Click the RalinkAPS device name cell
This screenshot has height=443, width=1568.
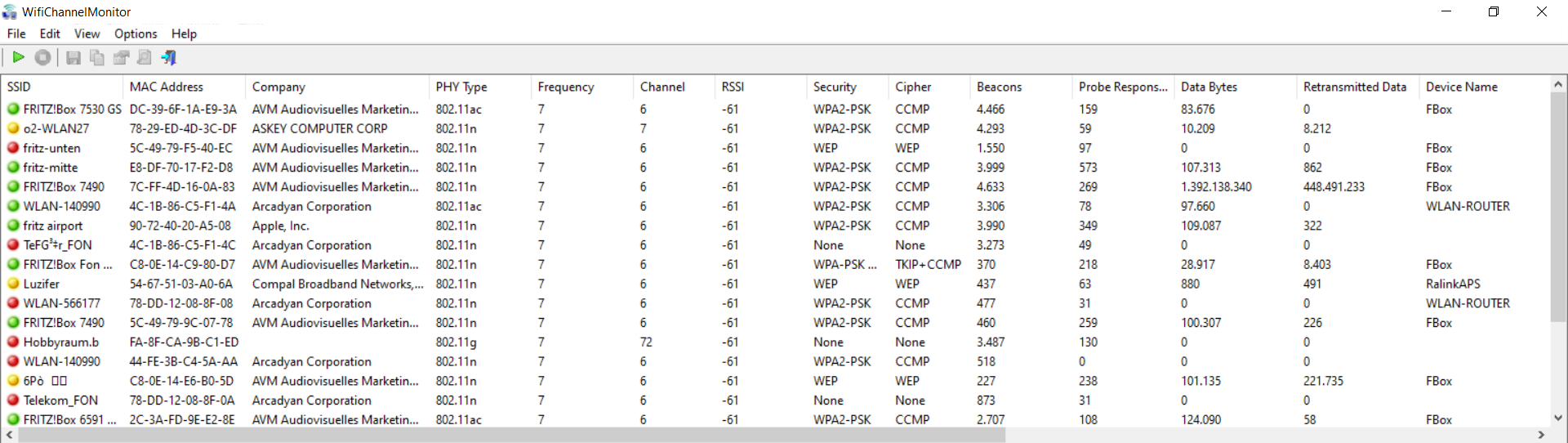(1453, 284)
